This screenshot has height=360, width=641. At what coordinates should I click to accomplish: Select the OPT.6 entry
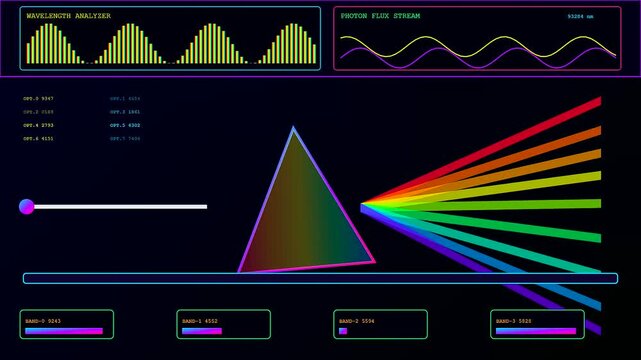[x=38, y=139]
